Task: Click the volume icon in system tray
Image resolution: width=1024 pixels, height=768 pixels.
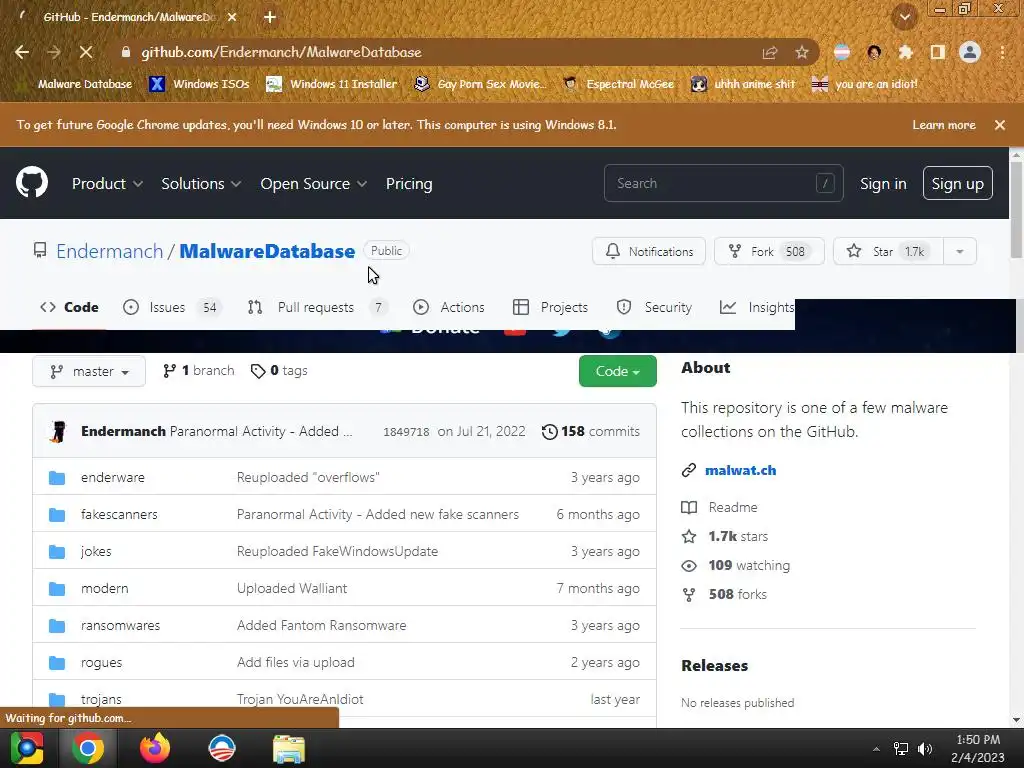Action: (925, 749)
